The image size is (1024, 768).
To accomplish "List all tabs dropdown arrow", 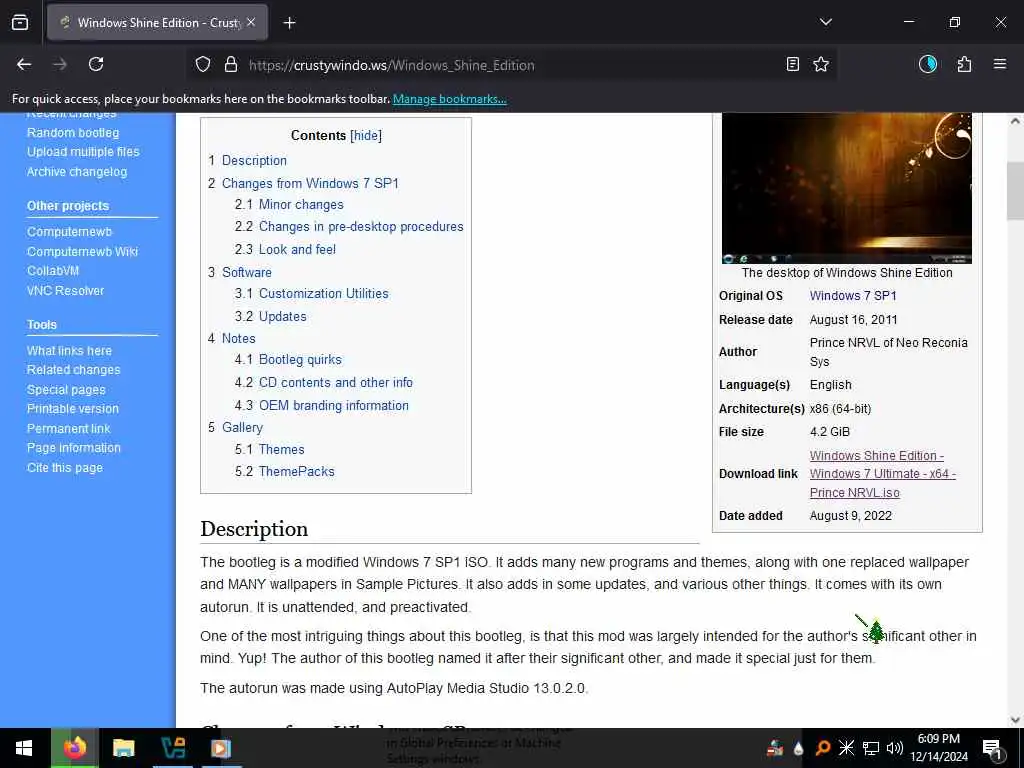I will click(x=825, y=22).
